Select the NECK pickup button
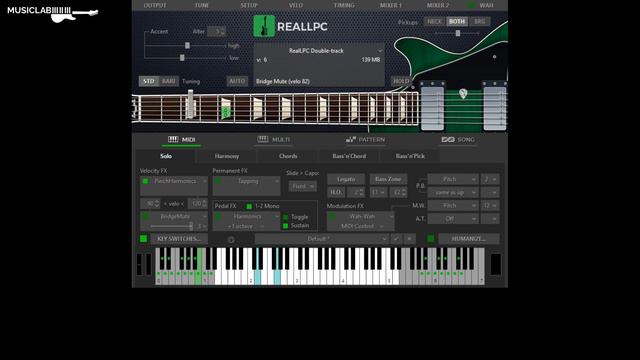Viewport: 640px width, 360px height. click(x=434, y=22)
